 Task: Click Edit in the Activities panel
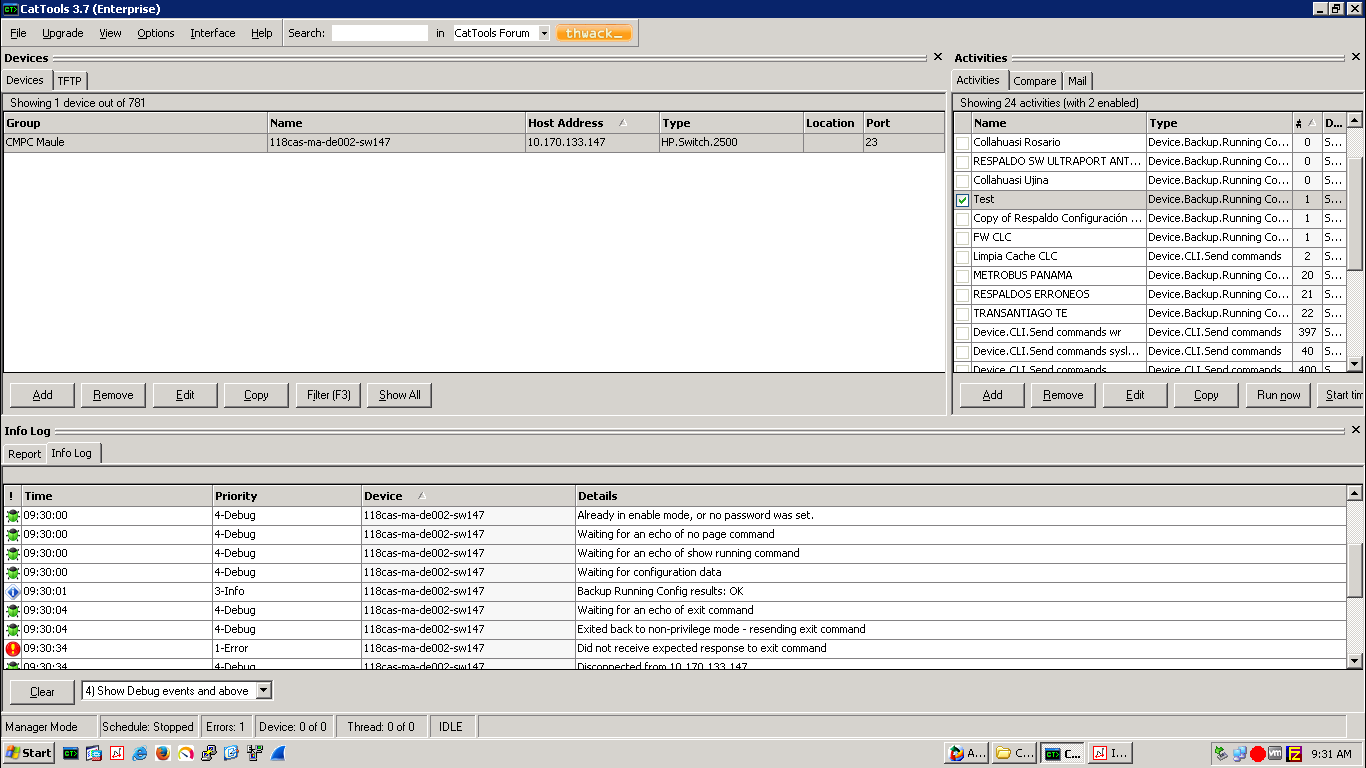coord(1135,395)
